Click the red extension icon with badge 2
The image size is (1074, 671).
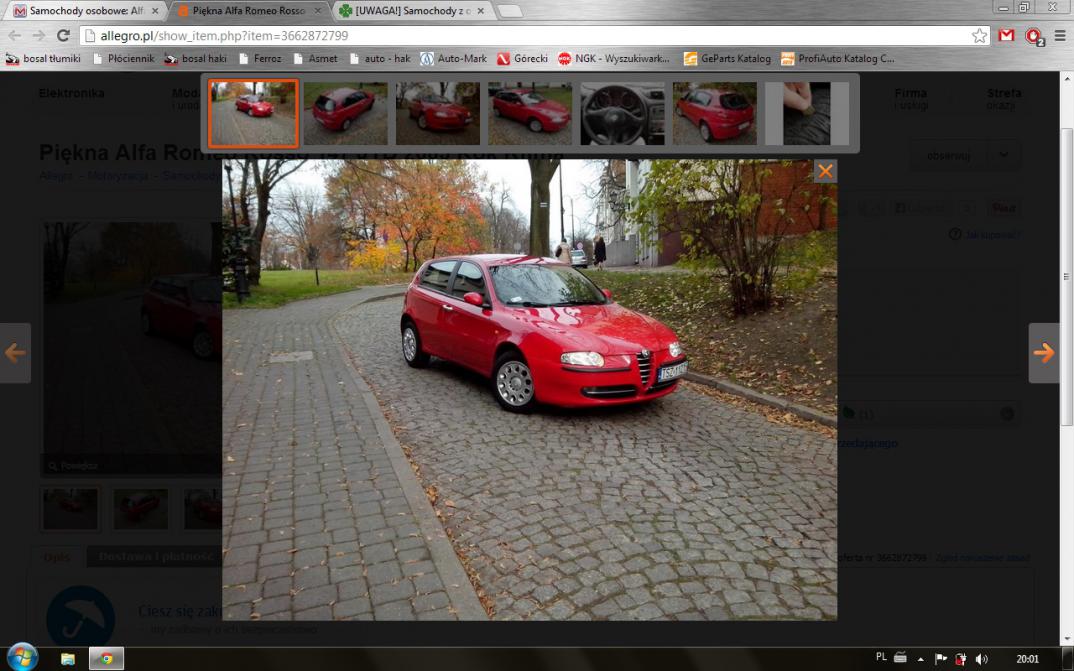click(x=1033, y=35)
